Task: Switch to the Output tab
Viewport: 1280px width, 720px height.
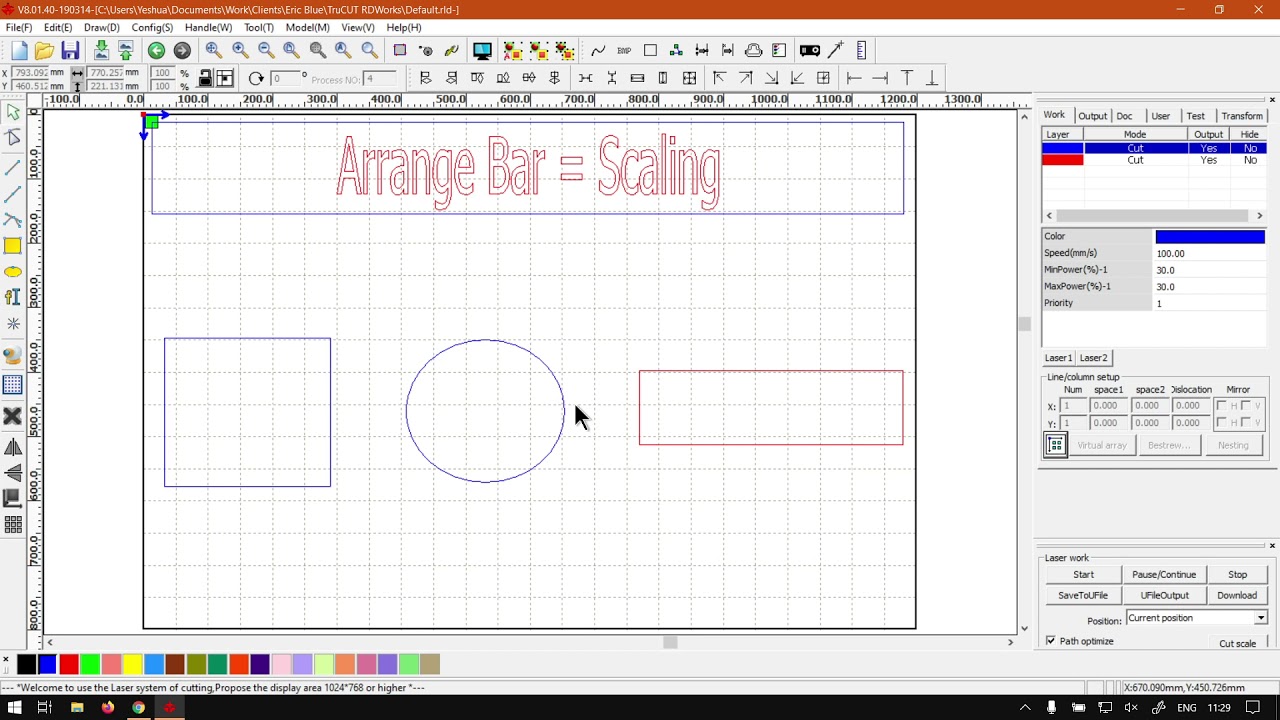Action: [x=1092, y=116]
